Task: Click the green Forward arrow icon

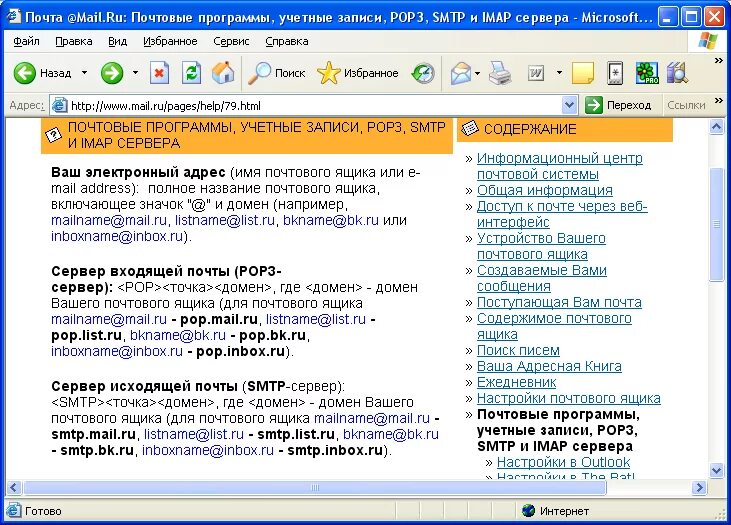Action: coord(112,73)
